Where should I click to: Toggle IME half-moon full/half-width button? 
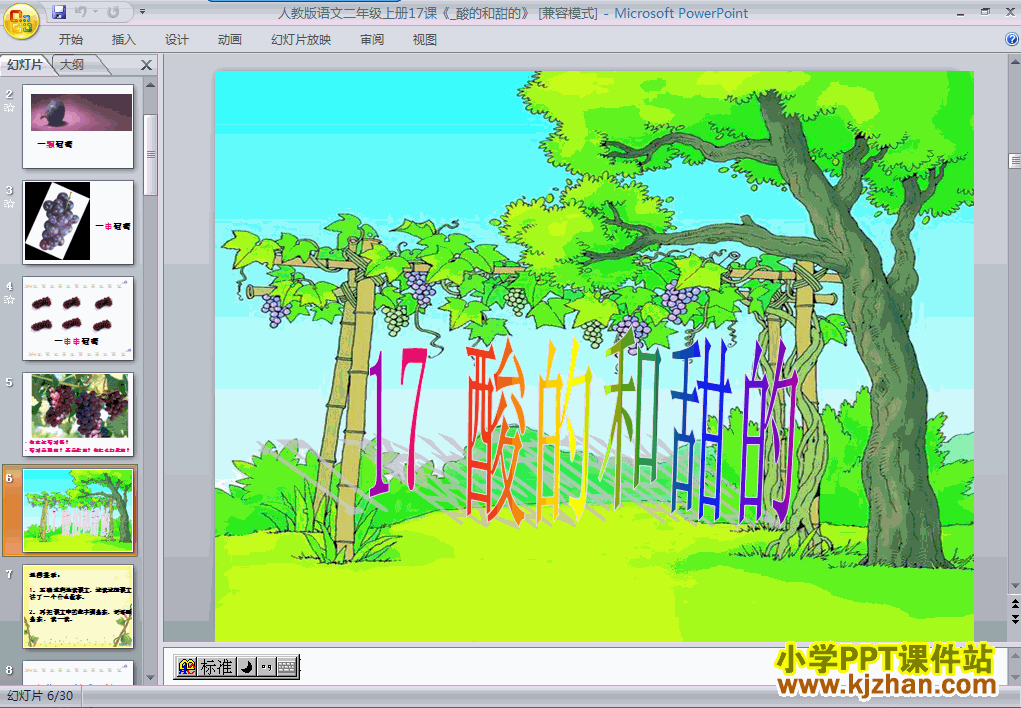click(x=246, y=667)
